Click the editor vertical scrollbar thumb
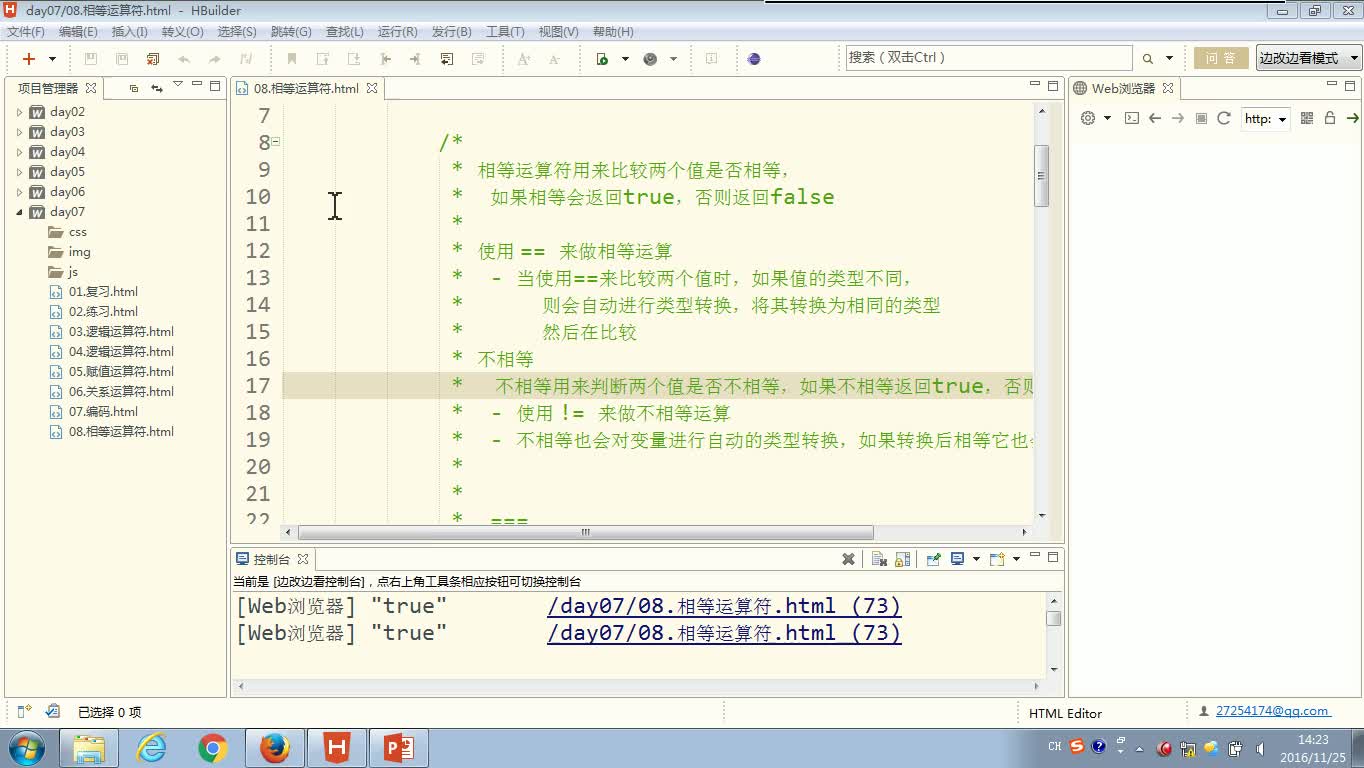The image size is (1364, 768). (x=1041, y=176)
